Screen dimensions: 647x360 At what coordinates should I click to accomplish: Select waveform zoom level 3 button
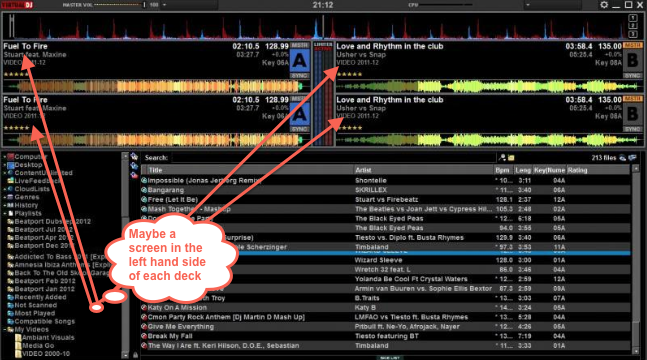[633, 34]
